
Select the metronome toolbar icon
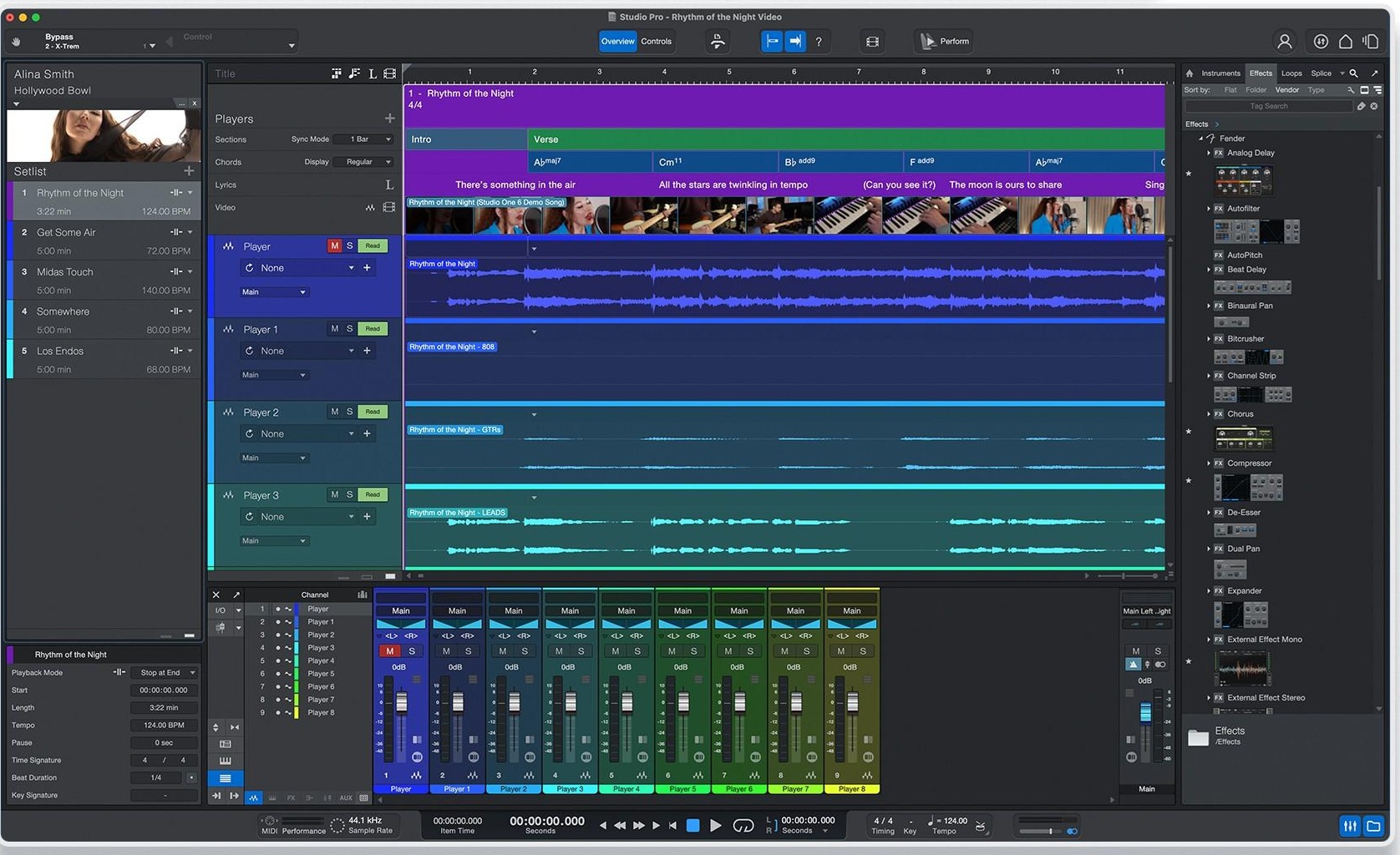click(718, 41)
